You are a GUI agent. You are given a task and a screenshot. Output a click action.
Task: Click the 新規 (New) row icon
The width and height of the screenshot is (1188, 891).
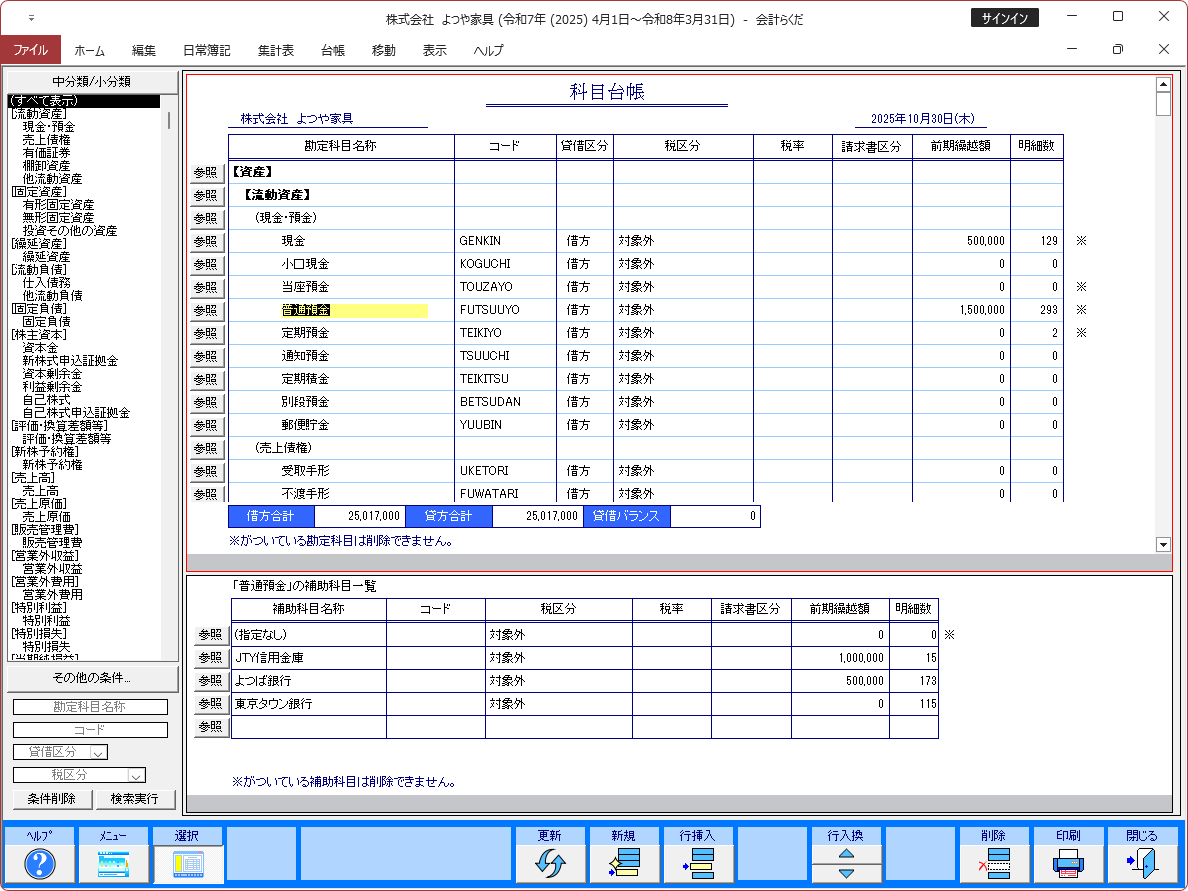tap(624, 863)
